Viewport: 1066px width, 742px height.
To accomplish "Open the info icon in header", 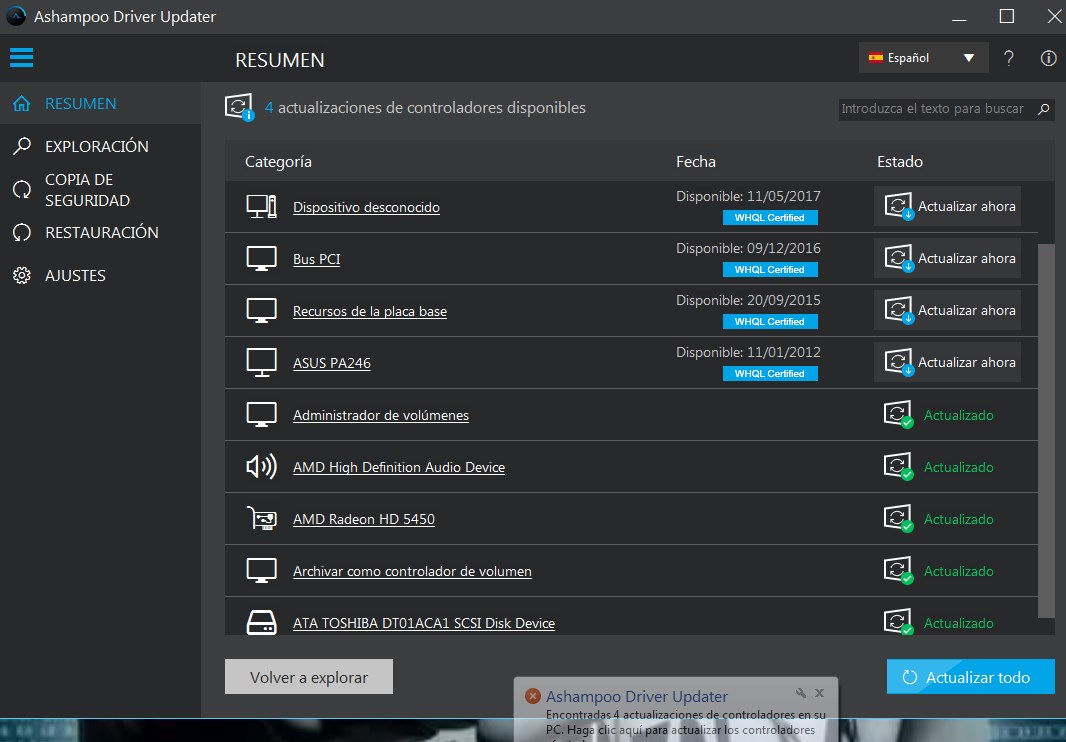I will coord(1048,58).
